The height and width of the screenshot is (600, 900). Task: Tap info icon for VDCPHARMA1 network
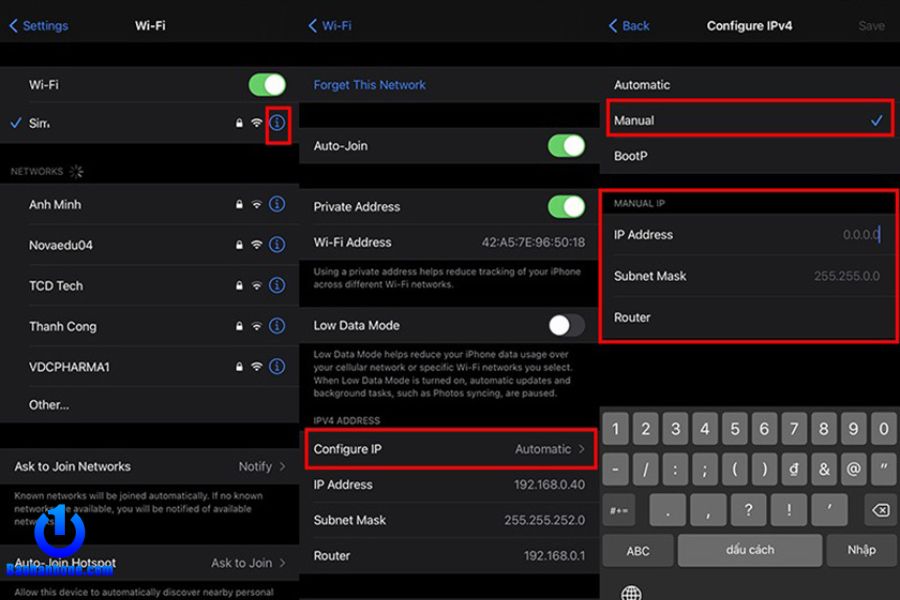[x=277, y=367]
